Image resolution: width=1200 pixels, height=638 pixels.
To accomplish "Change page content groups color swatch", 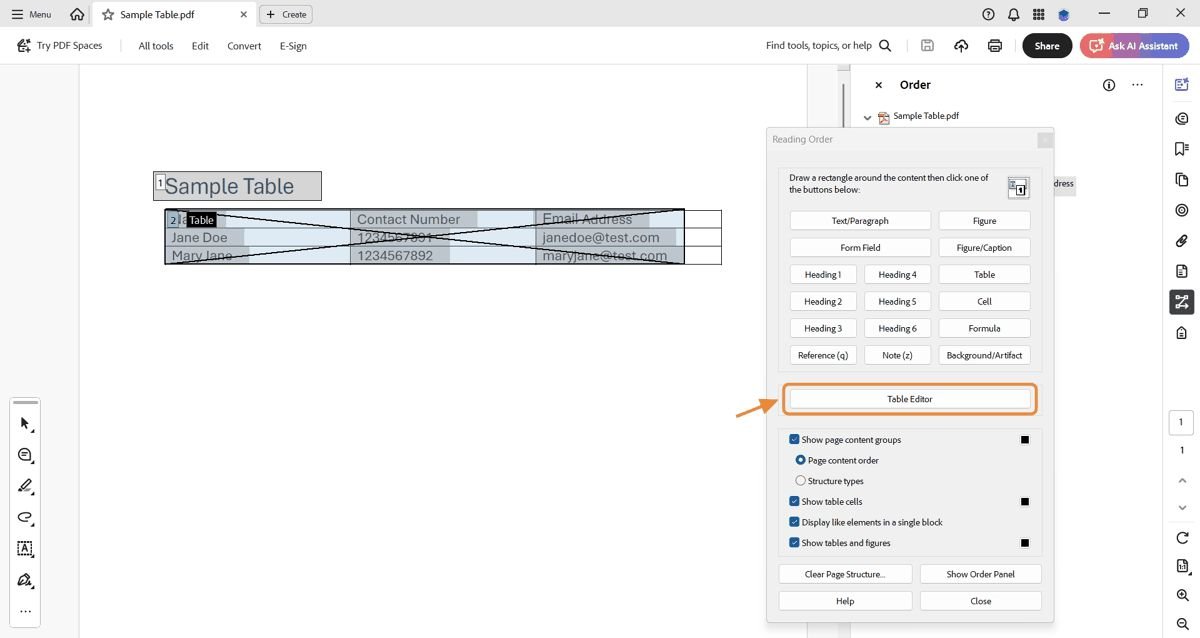I will tap(1024, 439).
